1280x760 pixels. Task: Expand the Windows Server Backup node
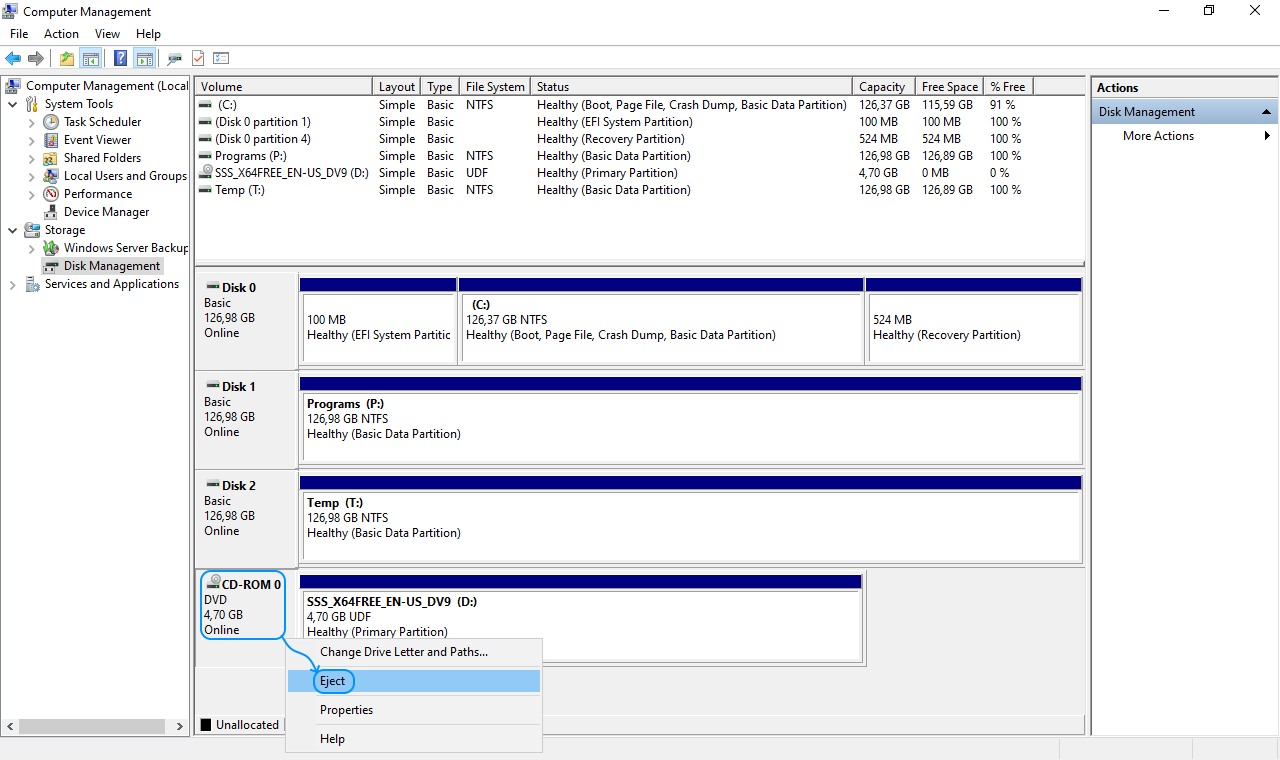click(32, 248)
